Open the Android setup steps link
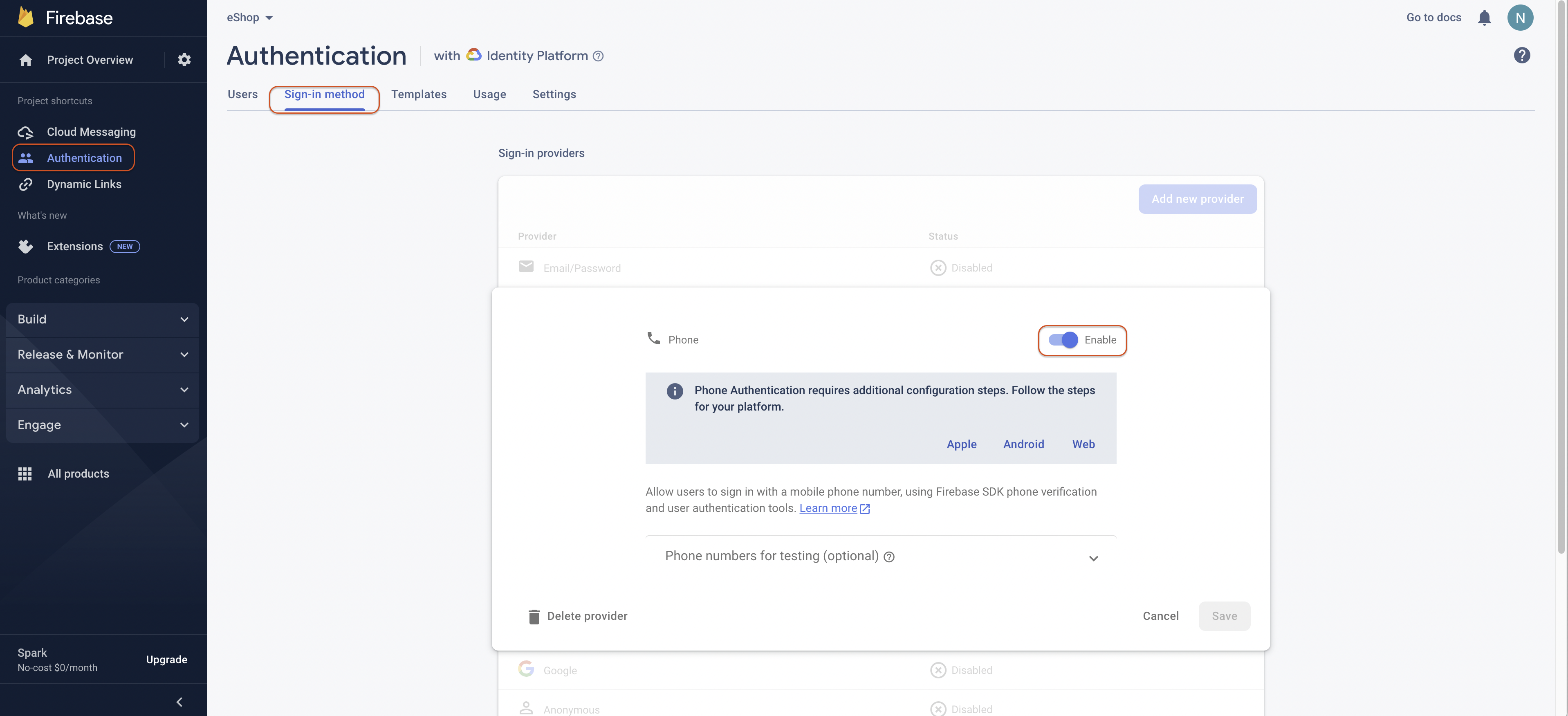Viewport: 1568px width, 716px height. [x=1023, y=444]
